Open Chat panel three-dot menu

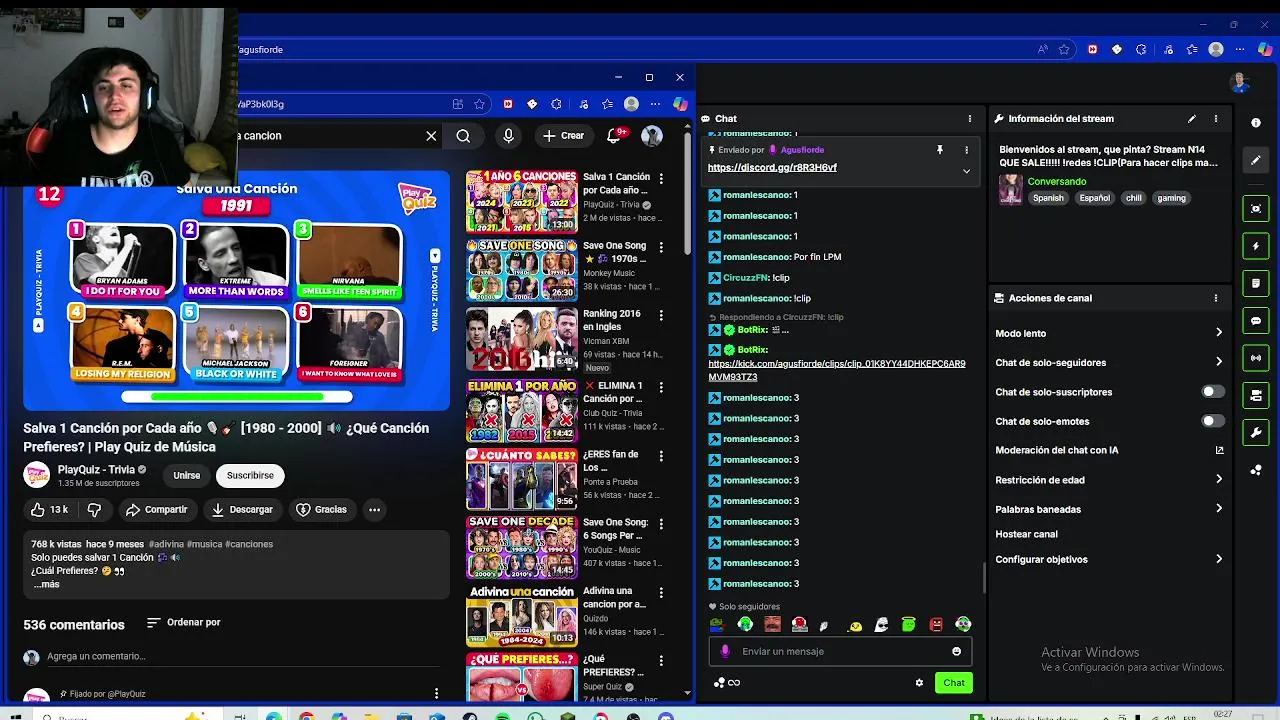969,118
